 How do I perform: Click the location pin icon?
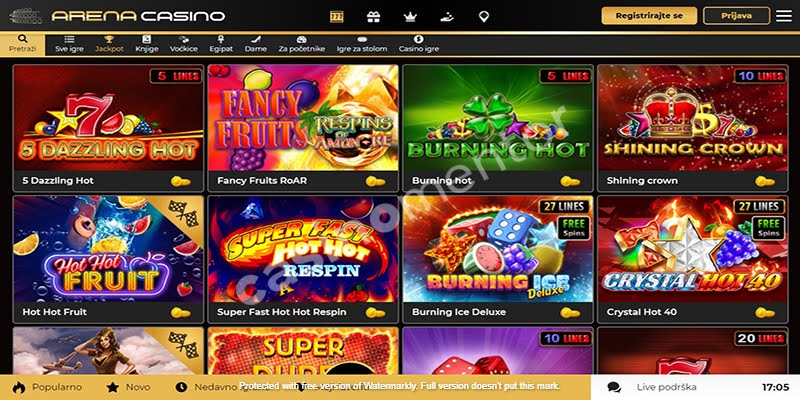tap(484, 17)
